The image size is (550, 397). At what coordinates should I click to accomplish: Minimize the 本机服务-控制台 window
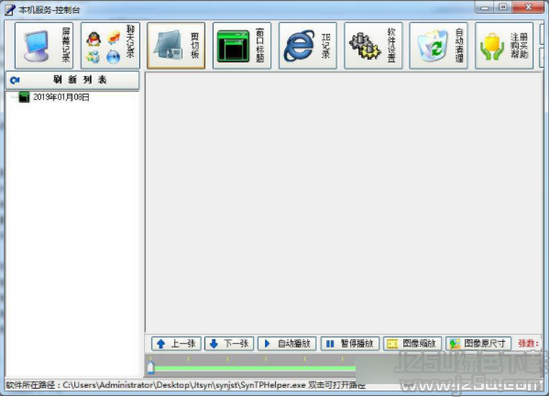pyautogui.click(x=484, y=7)
